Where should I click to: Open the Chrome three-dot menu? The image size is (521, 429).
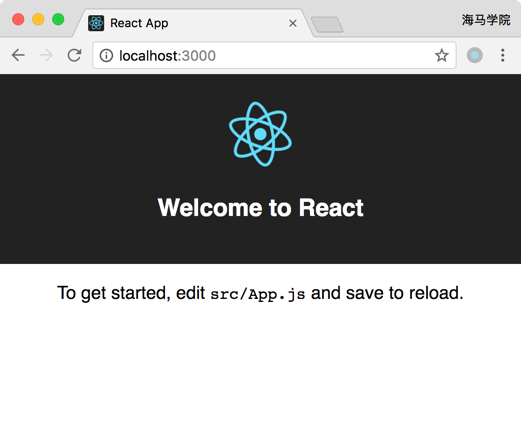tap(503, 55)
